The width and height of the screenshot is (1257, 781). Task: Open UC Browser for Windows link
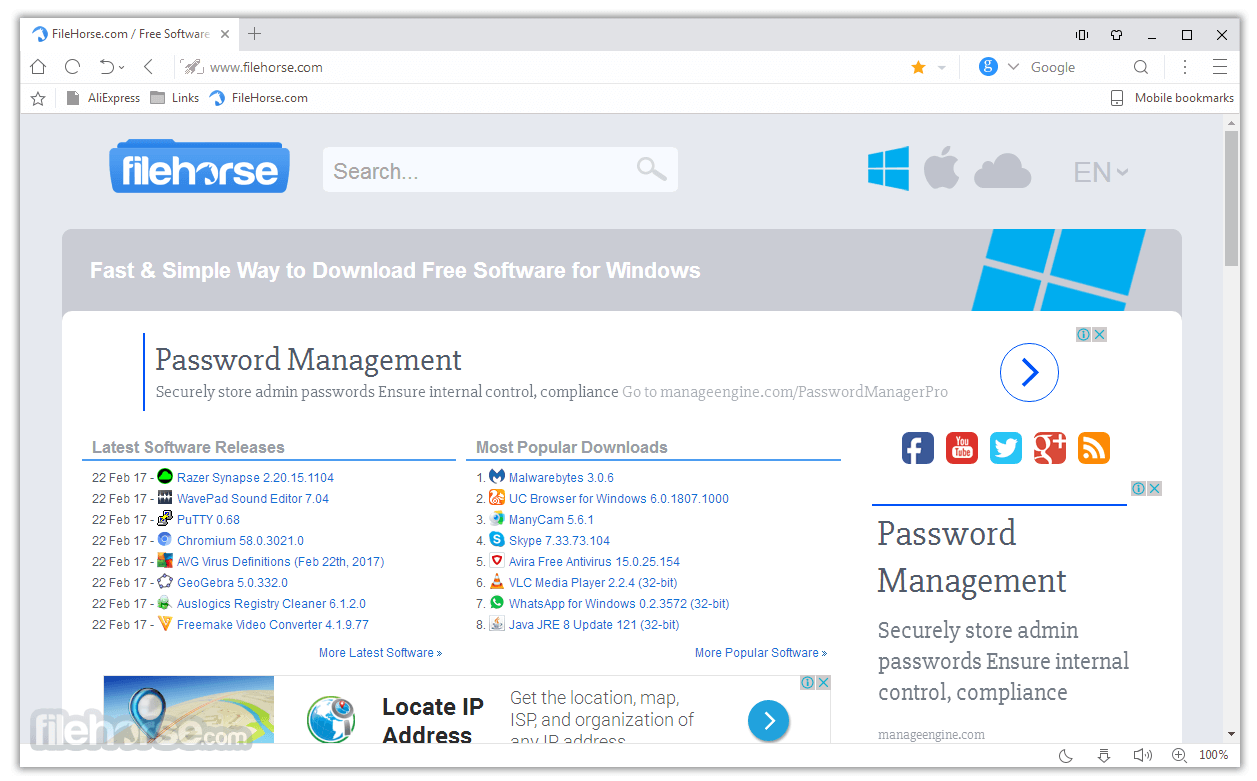[619, 499]
